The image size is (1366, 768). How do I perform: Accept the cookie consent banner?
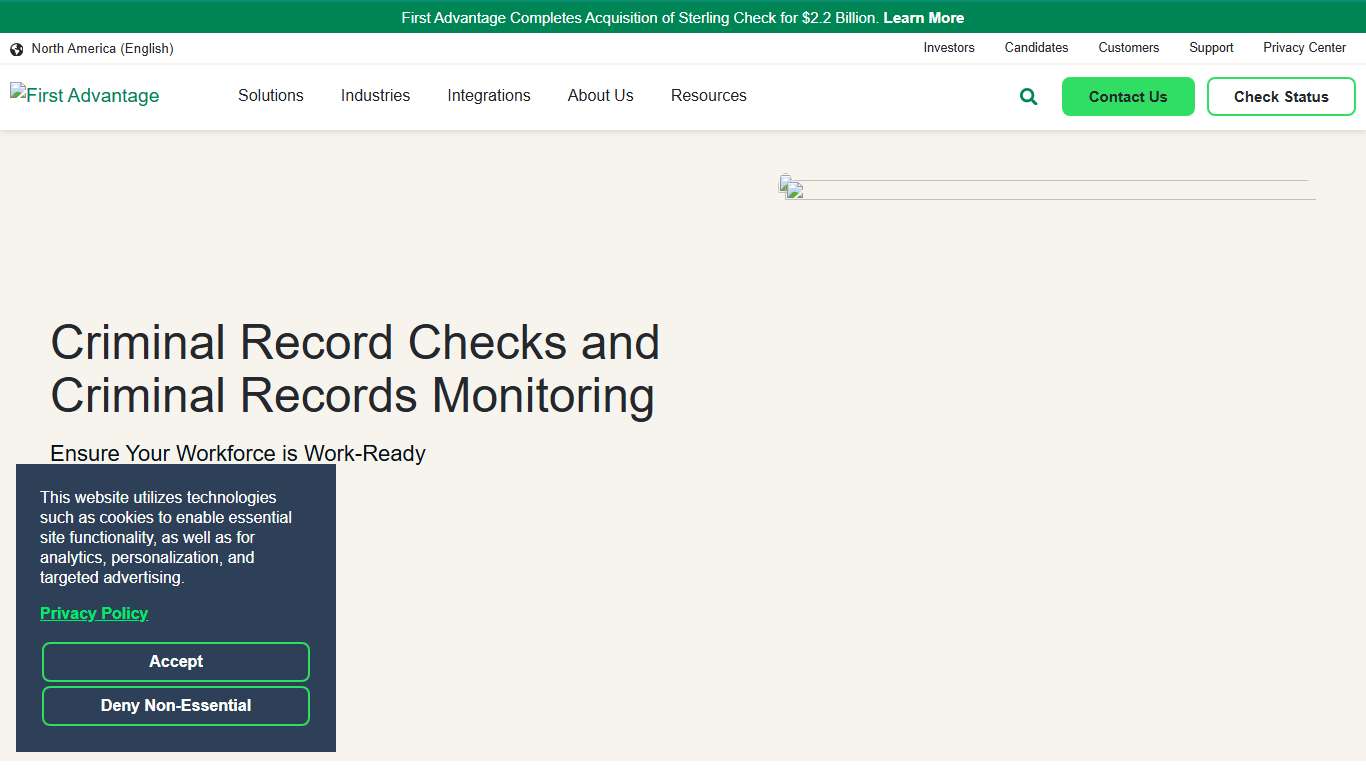175,661
